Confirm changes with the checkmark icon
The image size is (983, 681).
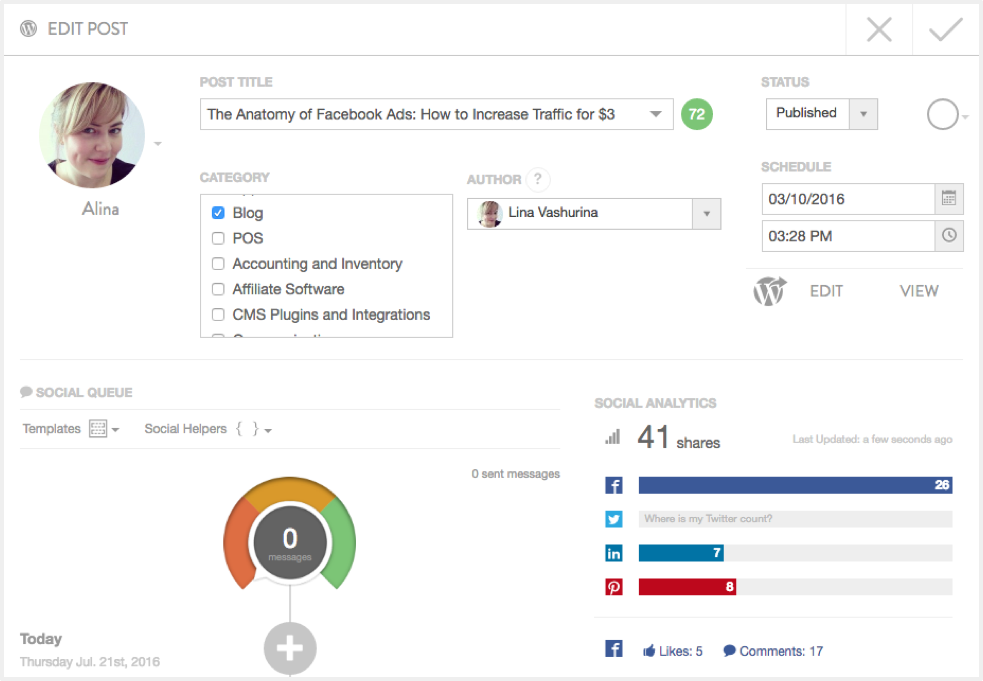click(x=945, y=29)
